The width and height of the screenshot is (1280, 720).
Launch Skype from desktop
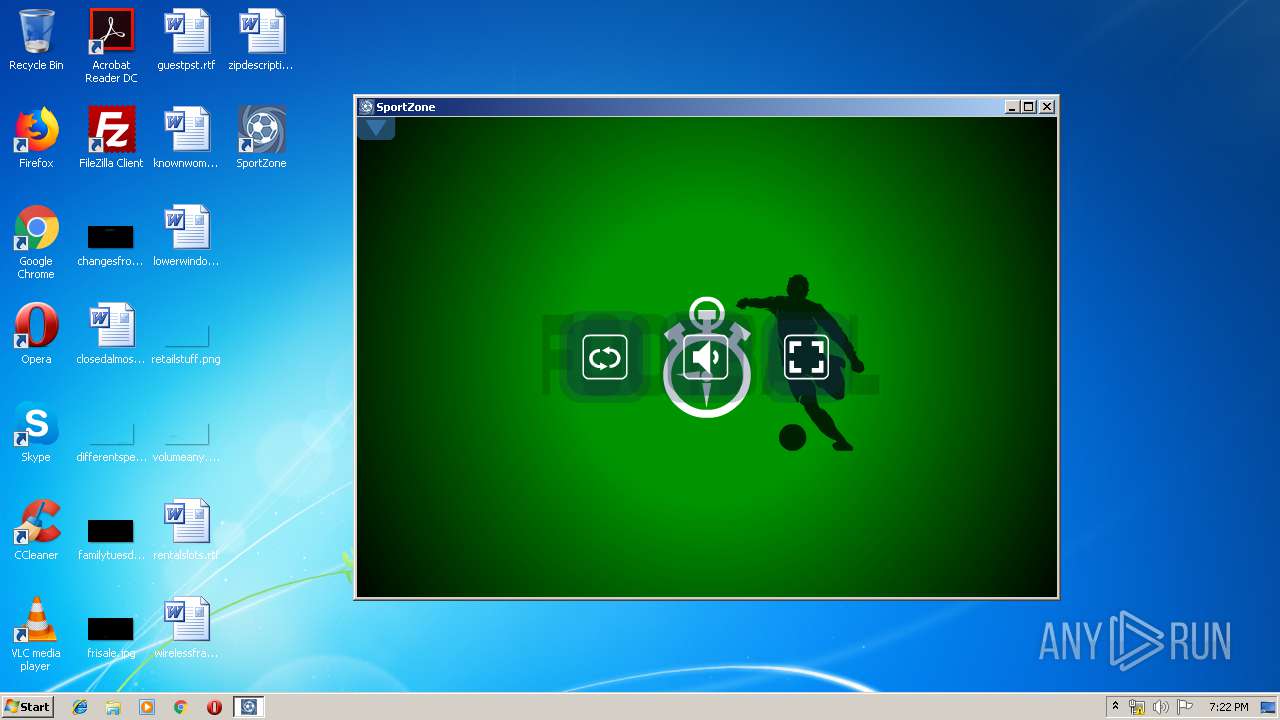36,432
